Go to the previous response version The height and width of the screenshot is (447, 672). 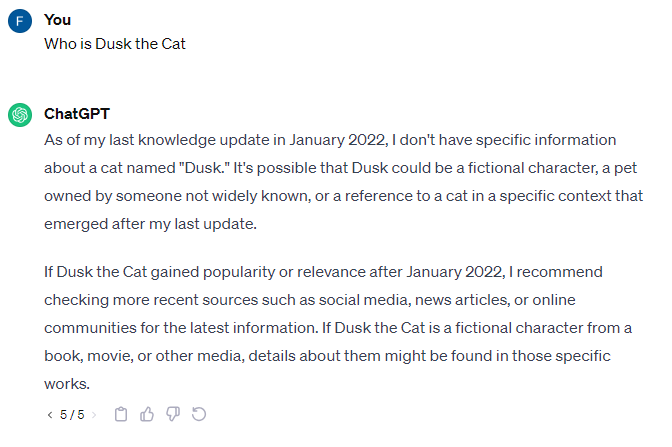coord(50,415)
